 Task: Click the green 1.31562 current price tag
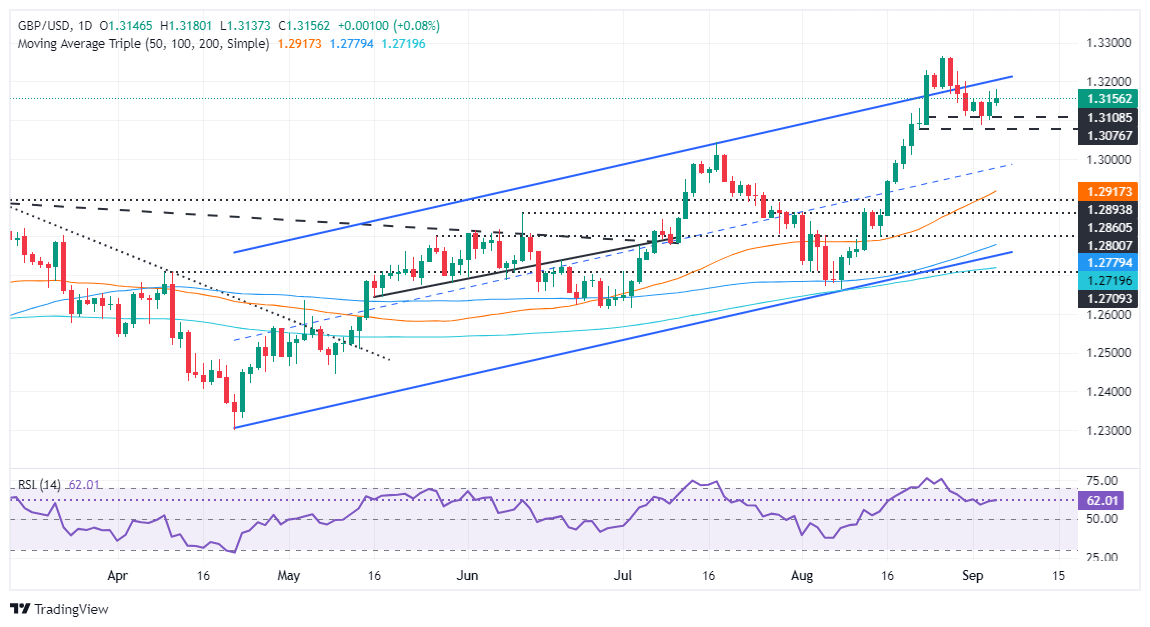tap(1110, 98)
